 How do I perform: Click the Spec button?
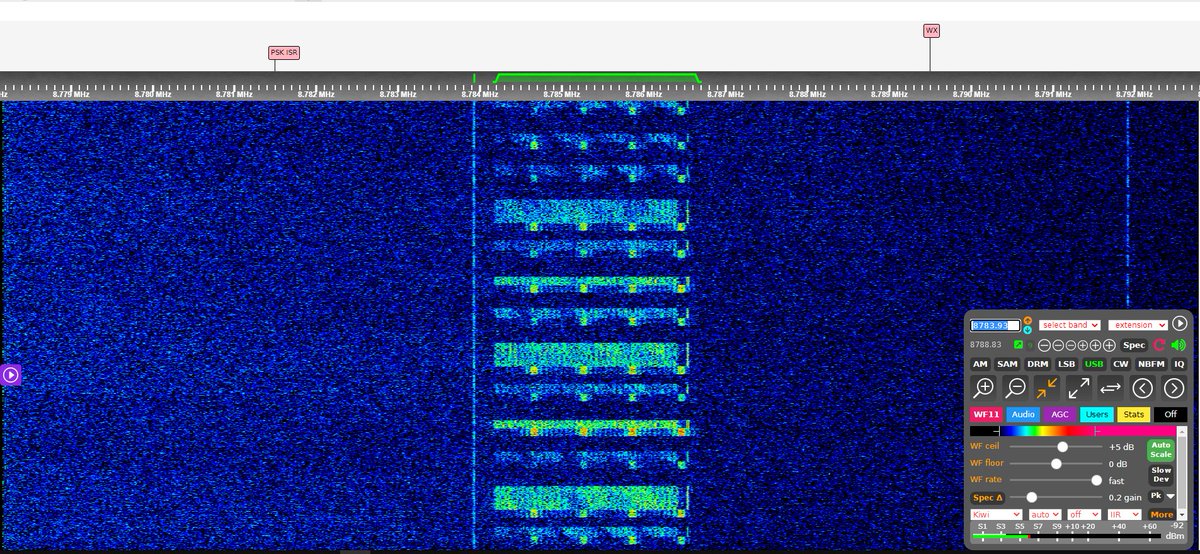[1134, 345]
